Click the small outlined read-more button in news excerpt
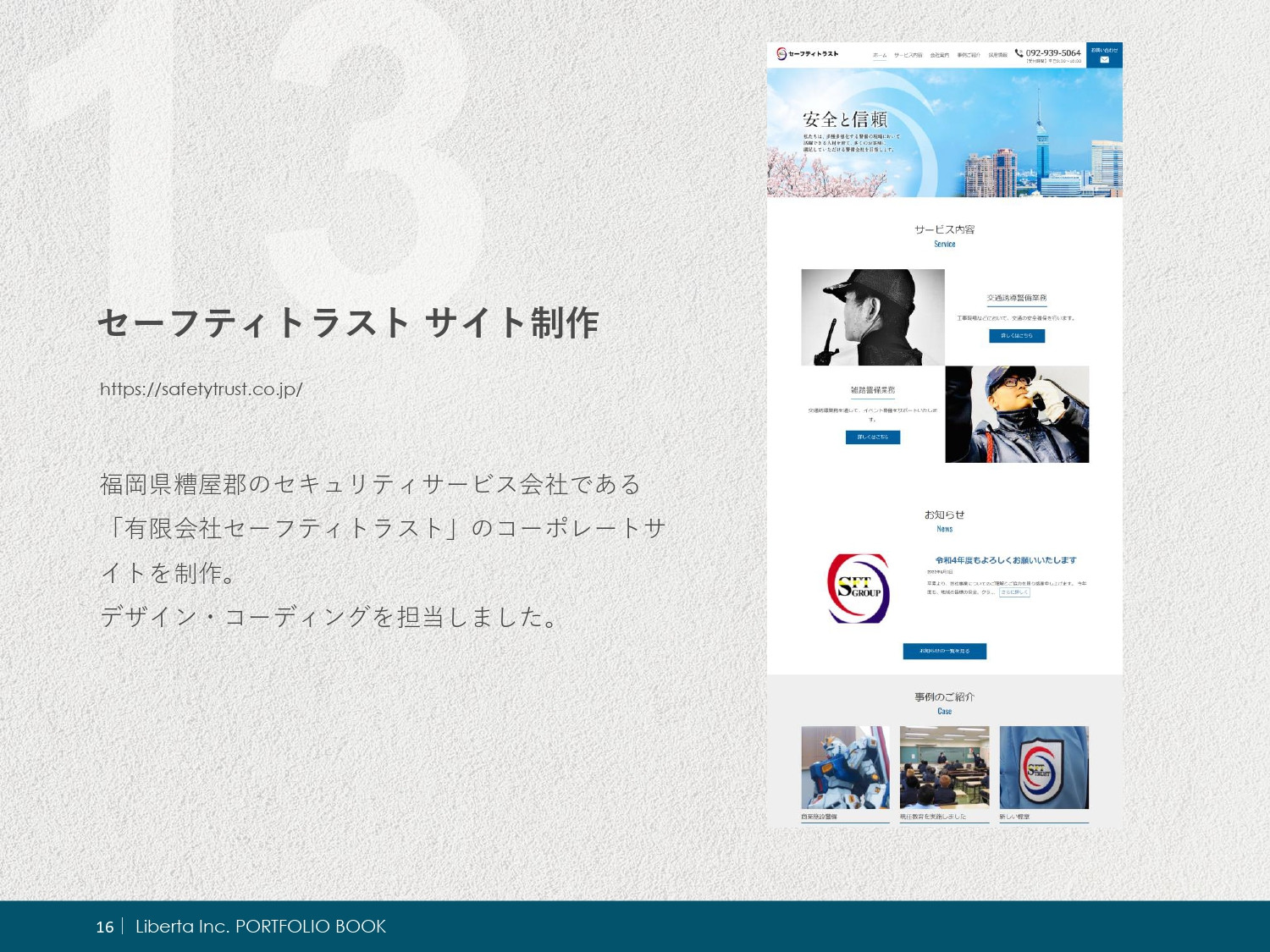Screen dimensions: 1270x952 [x=1014, y=592]
